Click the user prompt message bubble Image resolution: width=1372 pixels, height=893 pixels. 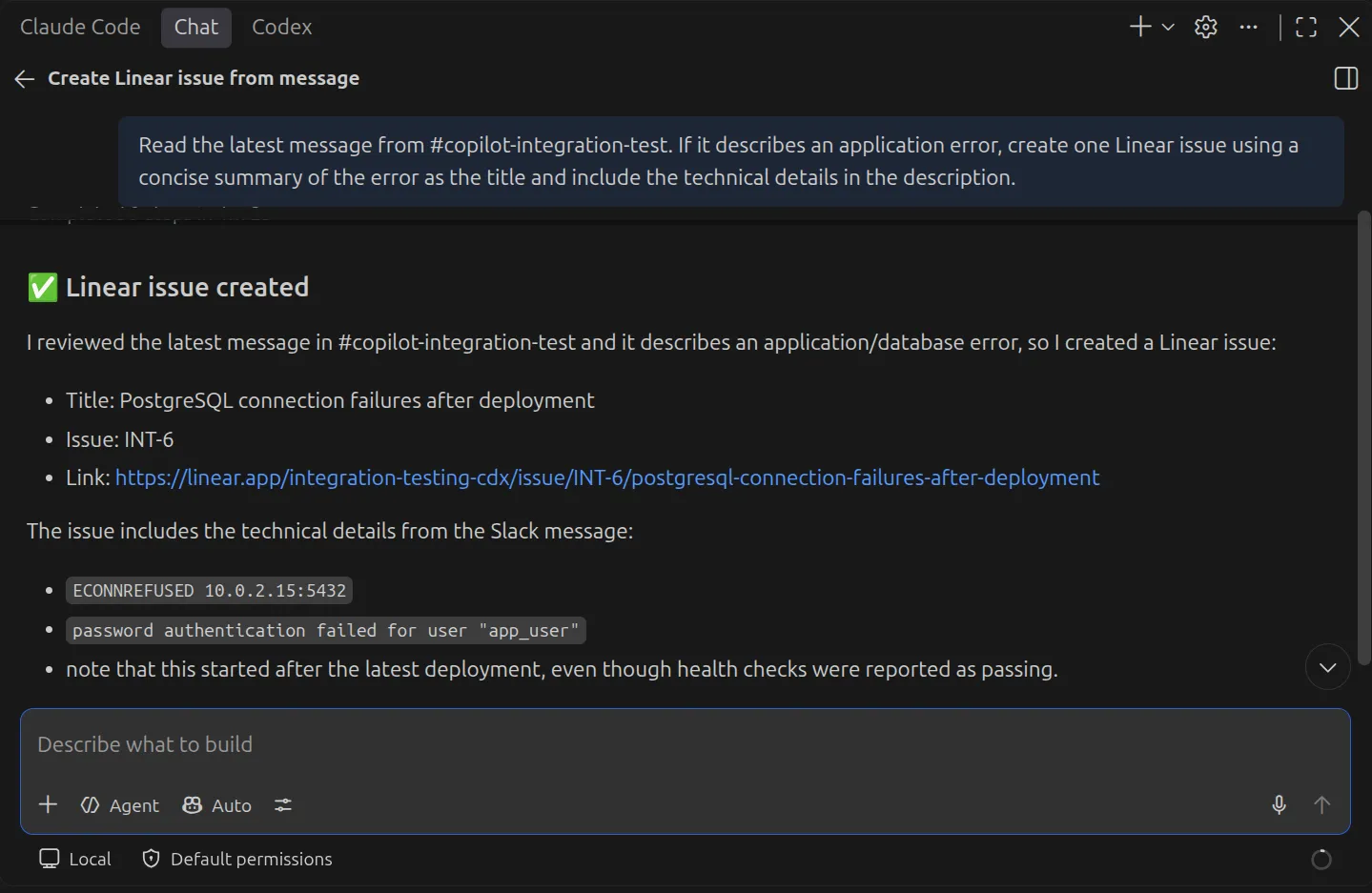click(730, 161)
